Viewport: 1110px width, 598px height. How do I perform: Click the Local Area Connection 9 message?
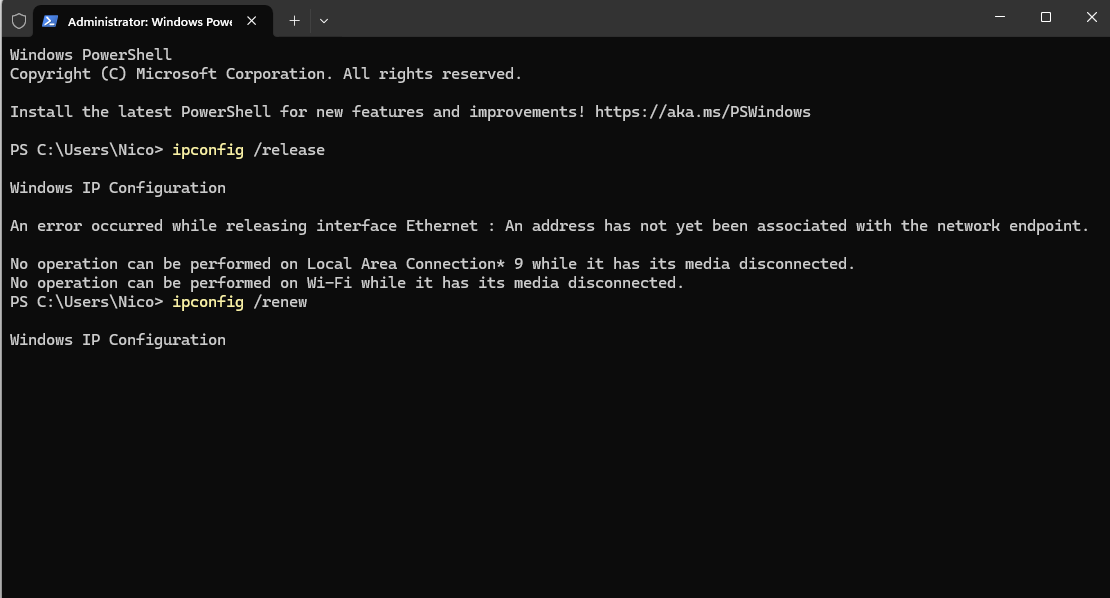pyautogui.click(x=430, y=263)
